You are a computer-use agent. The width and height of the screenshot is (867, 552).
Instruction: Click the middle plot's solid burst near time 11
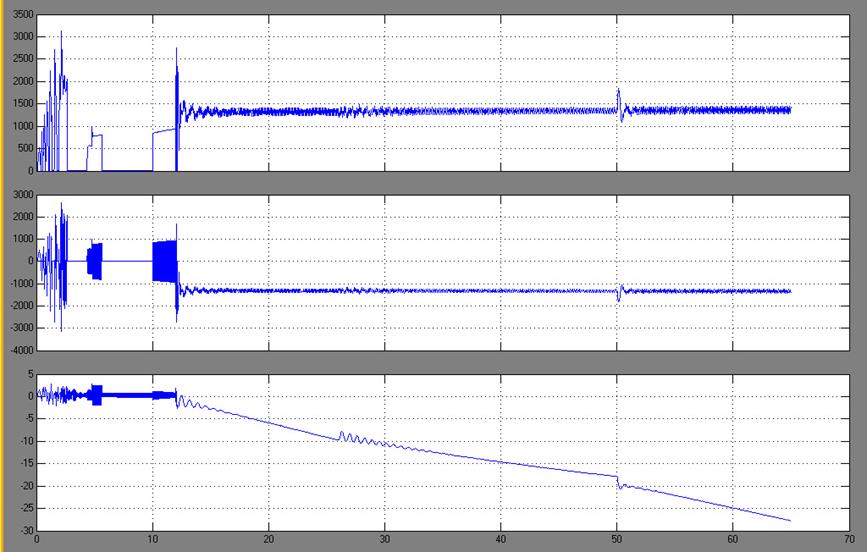click(x=164, y=261)
